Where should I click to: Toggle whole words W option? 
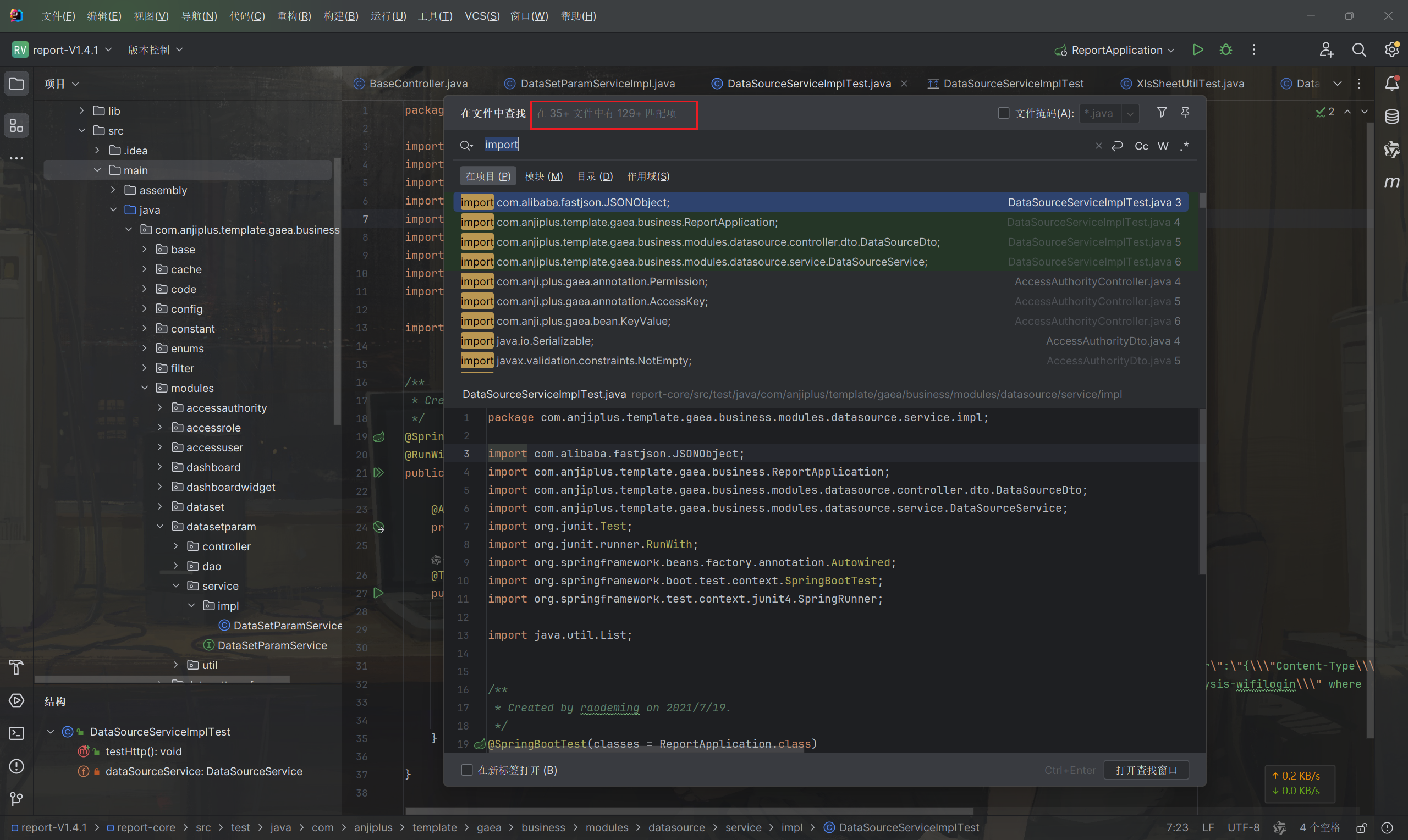(1163, 146)
